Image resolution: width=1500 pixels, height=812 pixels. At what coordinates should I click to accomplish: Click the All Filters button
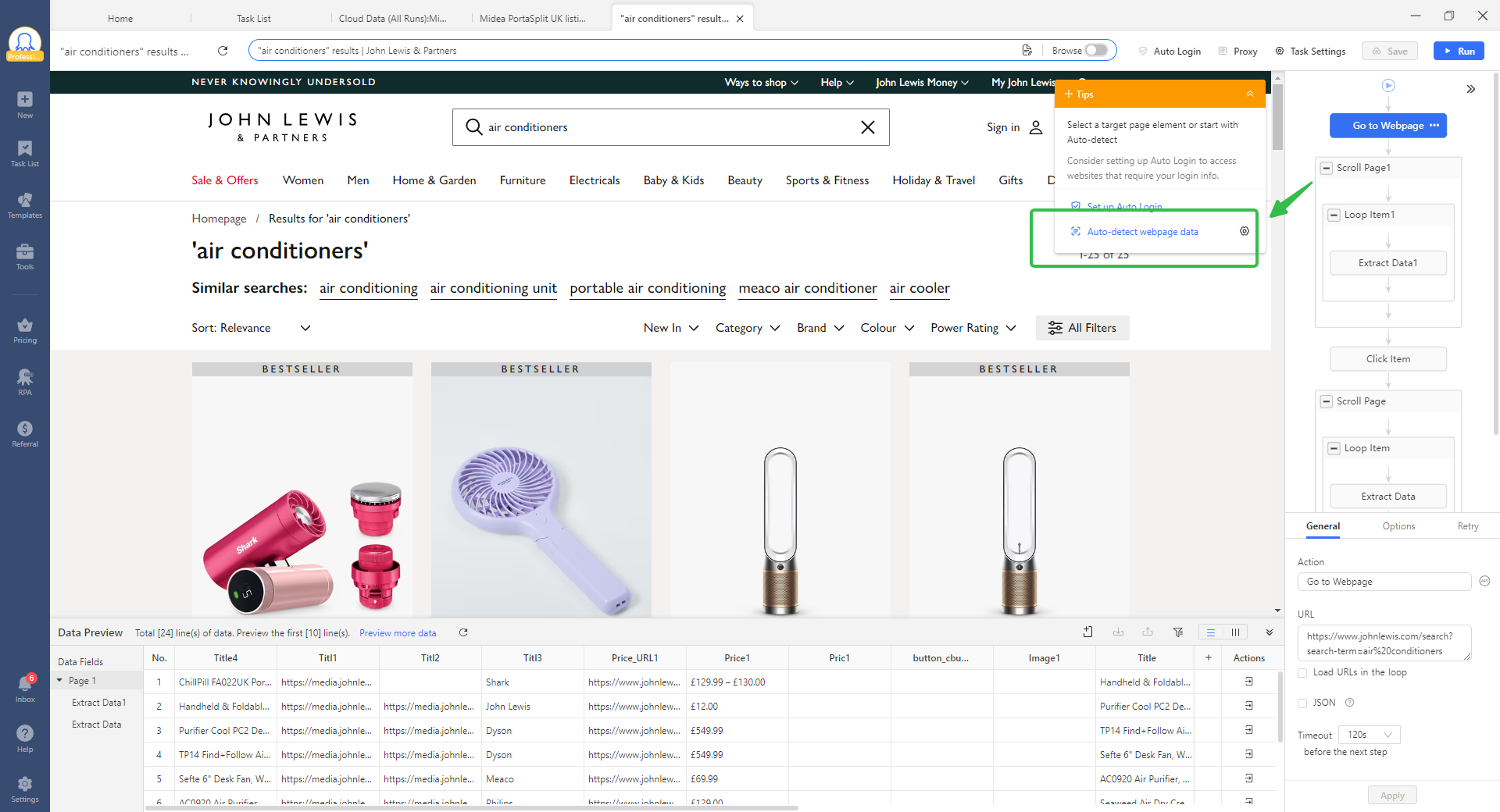pyautogui.click(x=1082, y=328)
